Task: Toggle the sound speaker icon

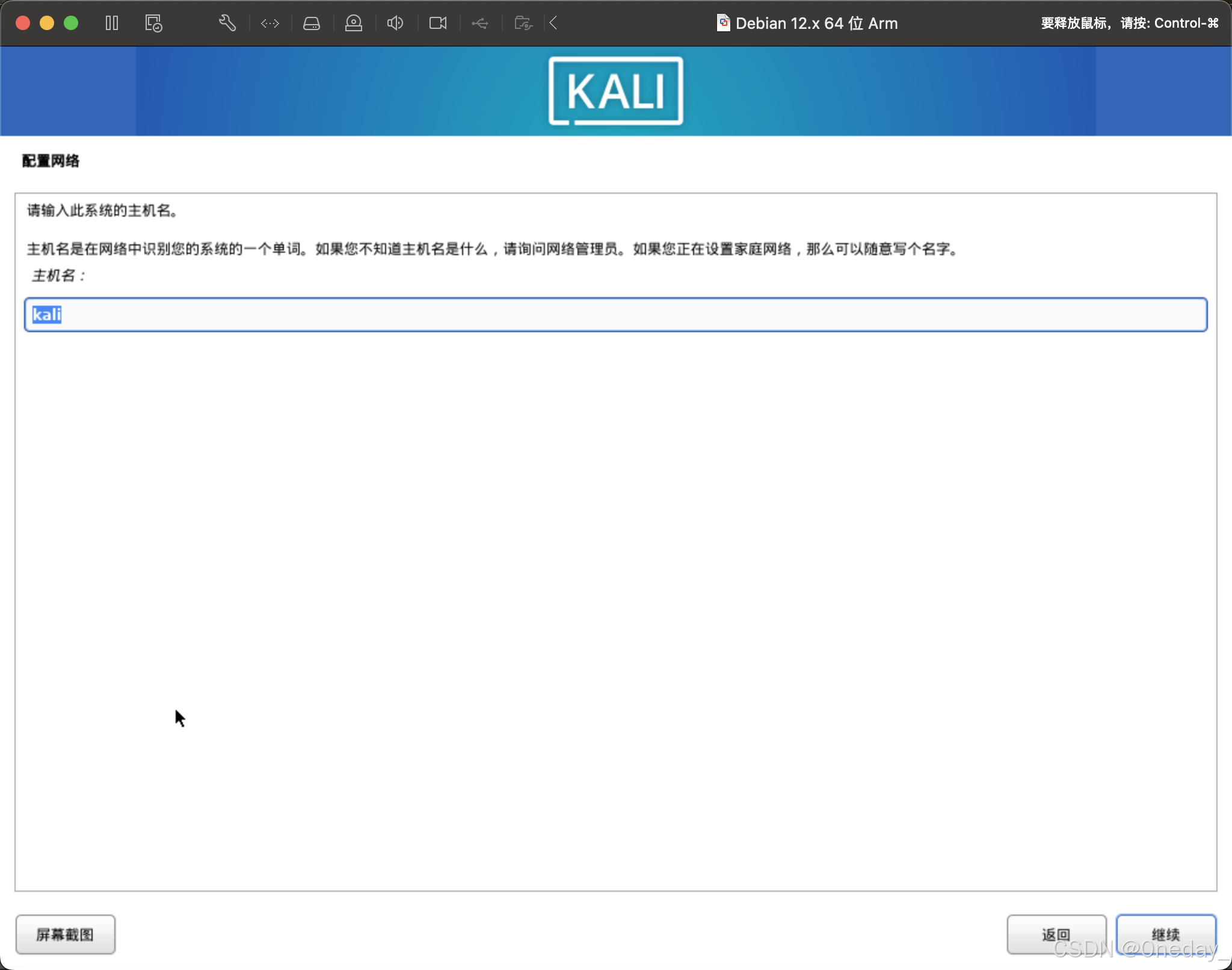Action: (x=395, y=23)
